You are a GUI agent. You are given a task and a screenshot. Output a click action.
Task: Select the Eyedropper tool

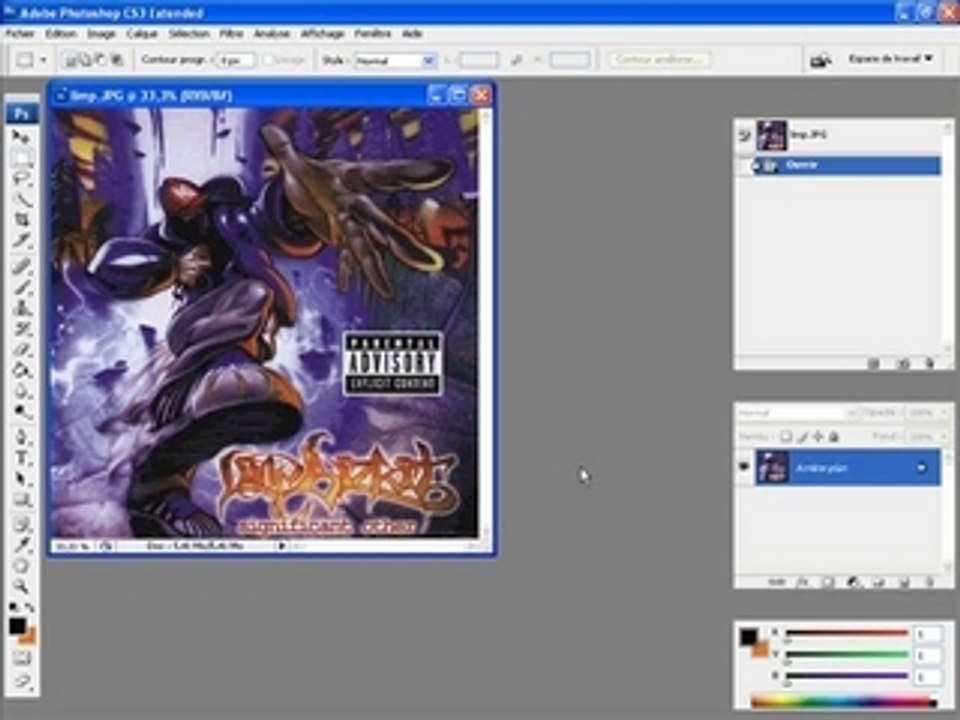click(x=22, y=545)
